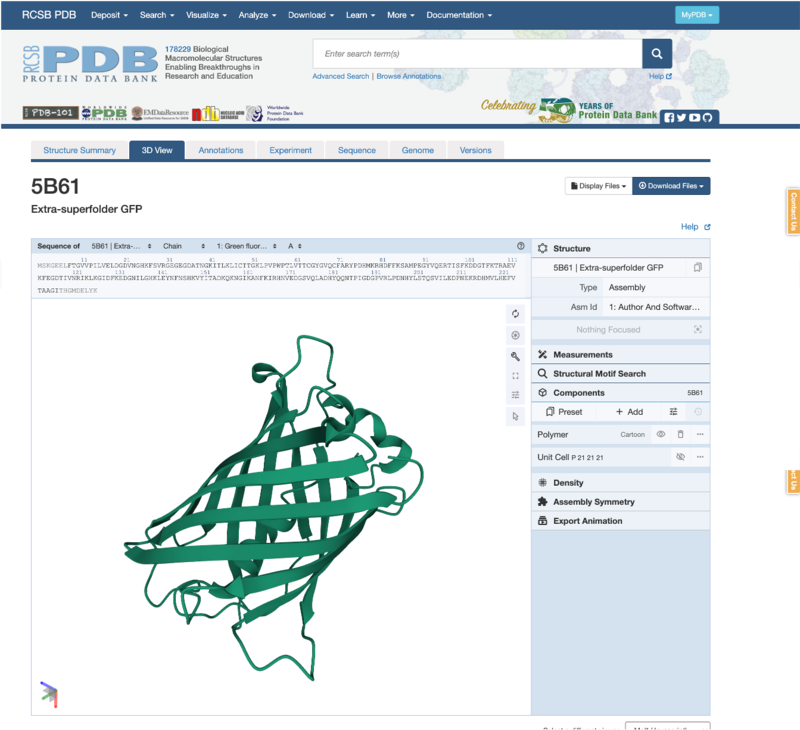The width and height of the screenshot is (800, 730).
Task: Show the Unit Cell P 21 21 21
Action: point(680,457)
